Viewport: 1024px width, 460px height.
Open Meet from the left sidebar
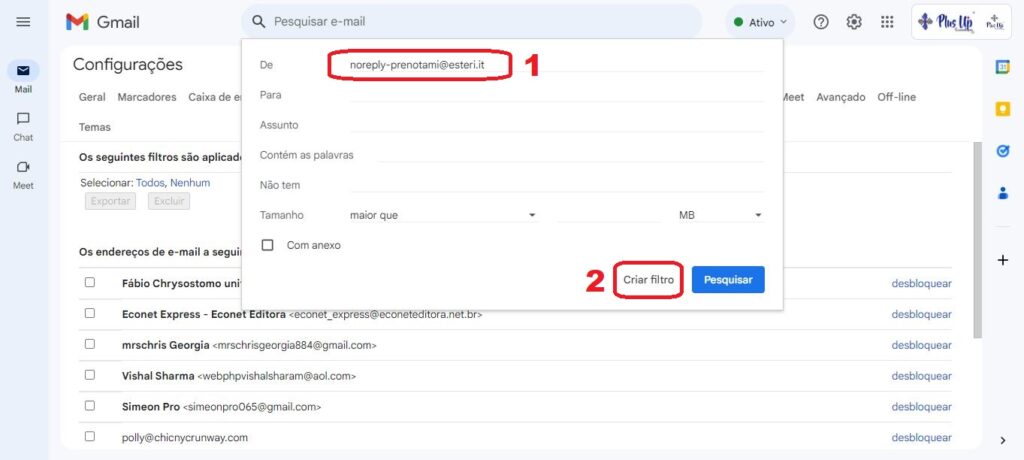pyautogui.click(x=23, y=173)
